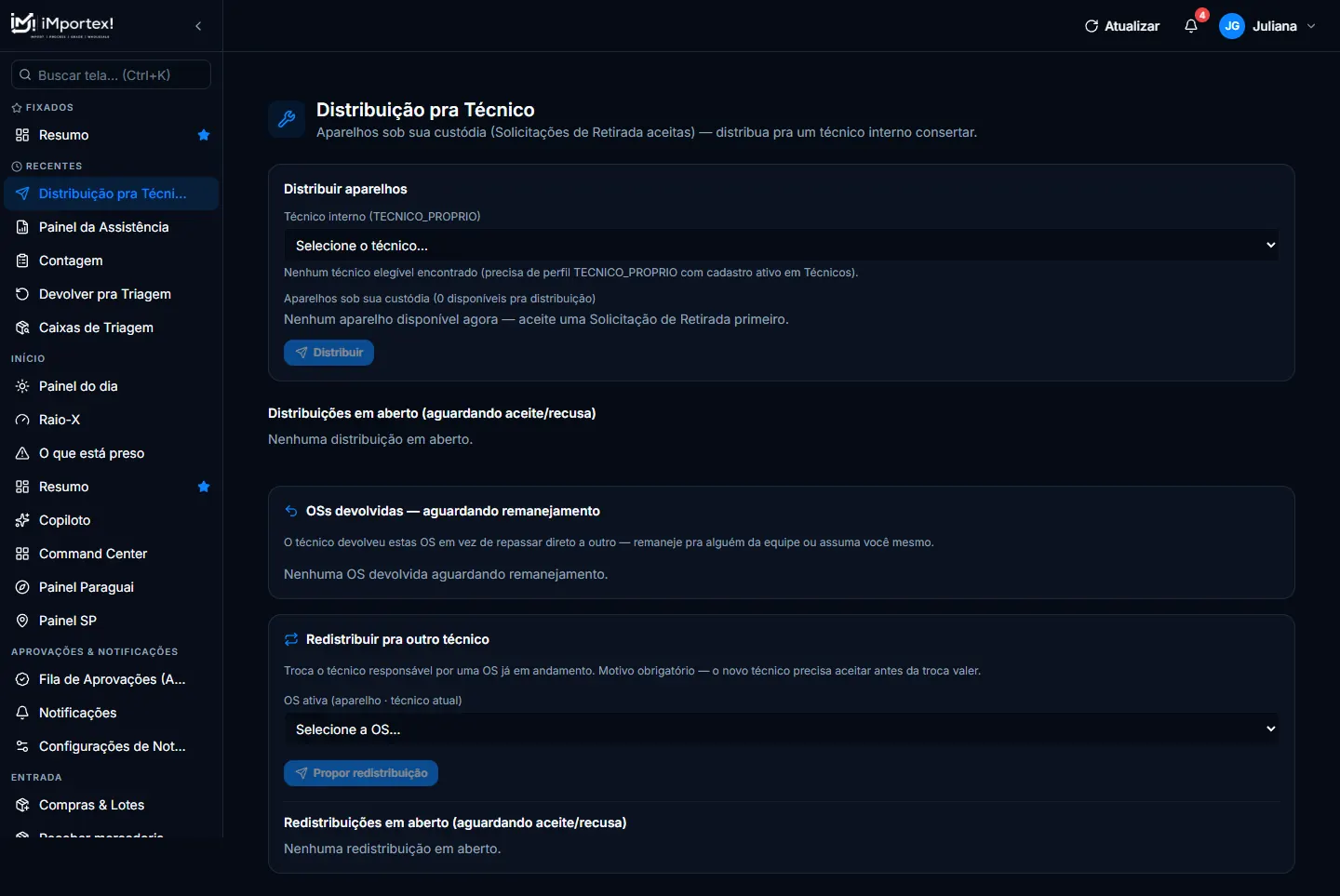Image resolution: width=1340 pixels, height=896 pixels.
Task: Open Distribuição pra Técnico in sidebar
Action: pyautogui.click(x=112, y=194)
